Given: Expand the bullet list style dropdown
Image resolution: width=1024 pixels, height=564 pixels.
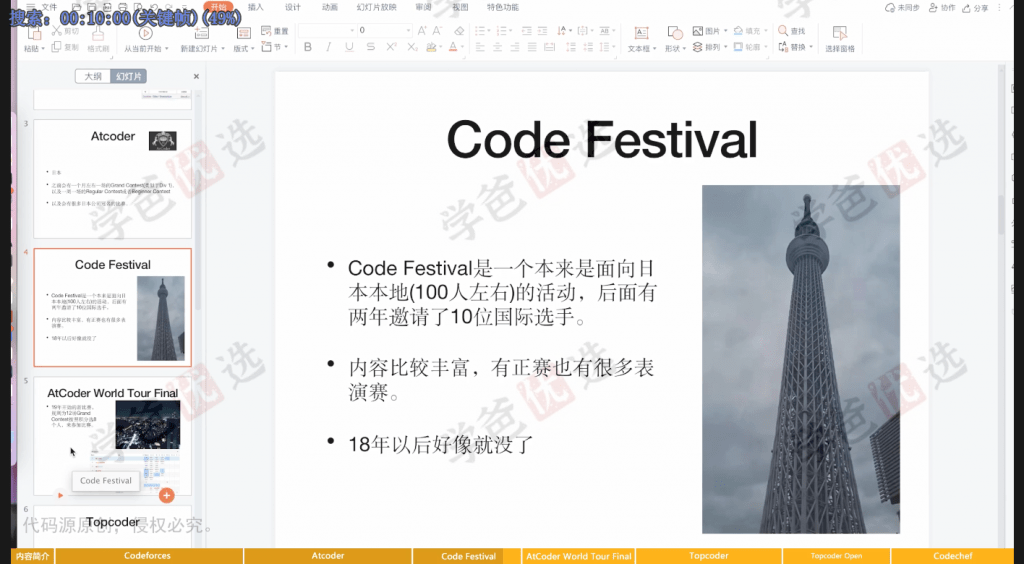Looking at the screenshot, I should pyautogui.click(x=489, y=31).
